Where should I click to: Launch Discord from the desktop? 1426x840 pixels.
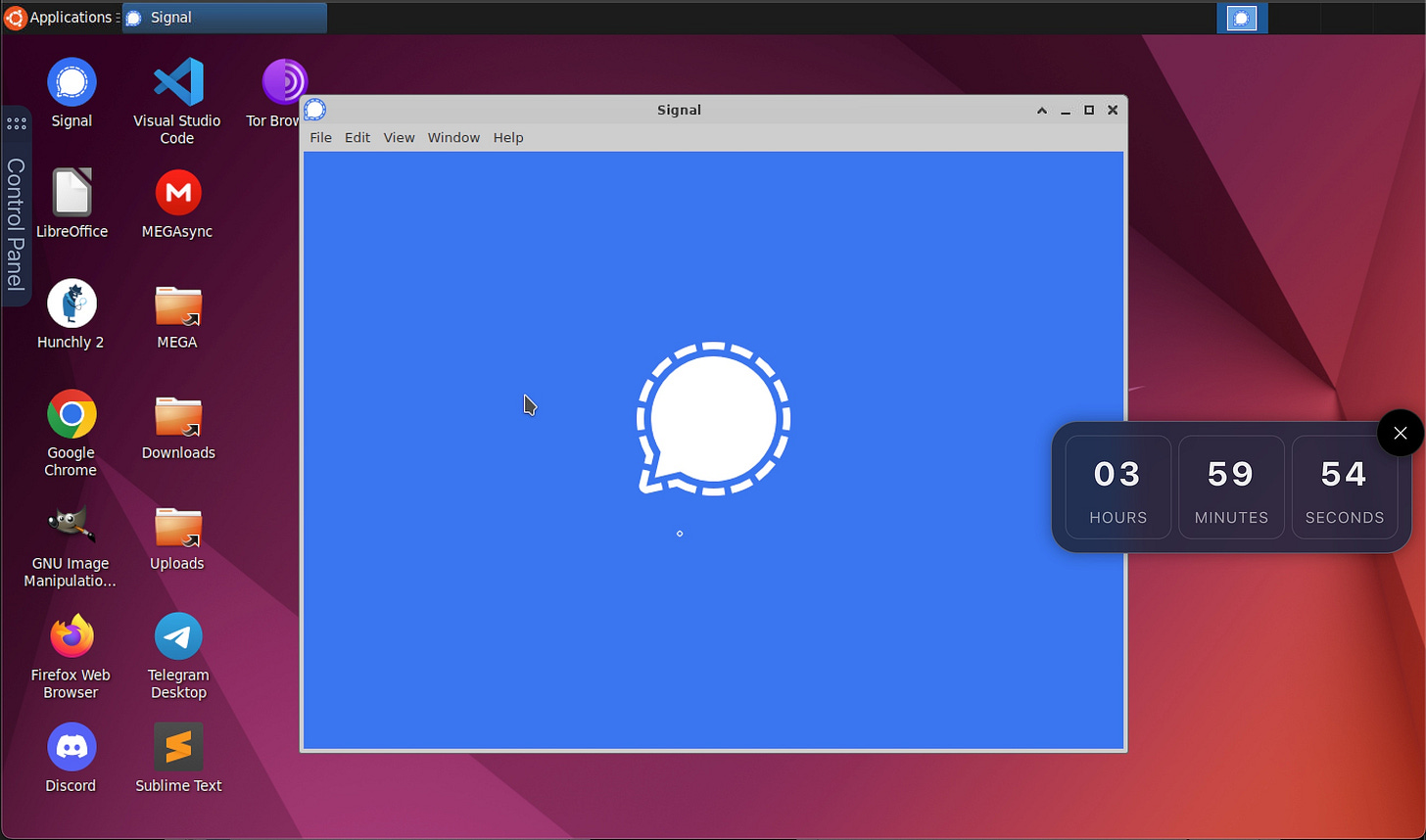[x=71, y=747]
